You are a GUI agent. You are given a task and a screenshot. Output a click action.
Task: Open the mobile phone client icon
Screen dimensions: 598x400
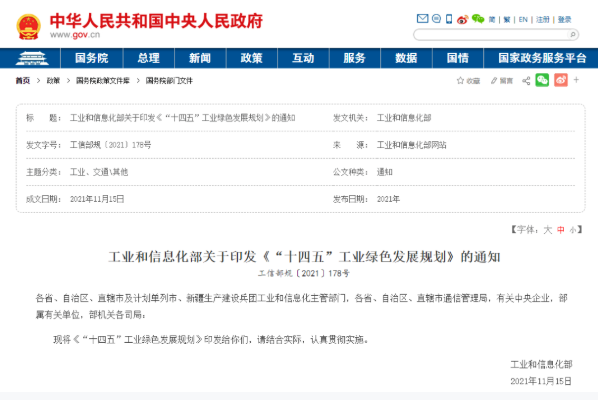pos(449,19)
